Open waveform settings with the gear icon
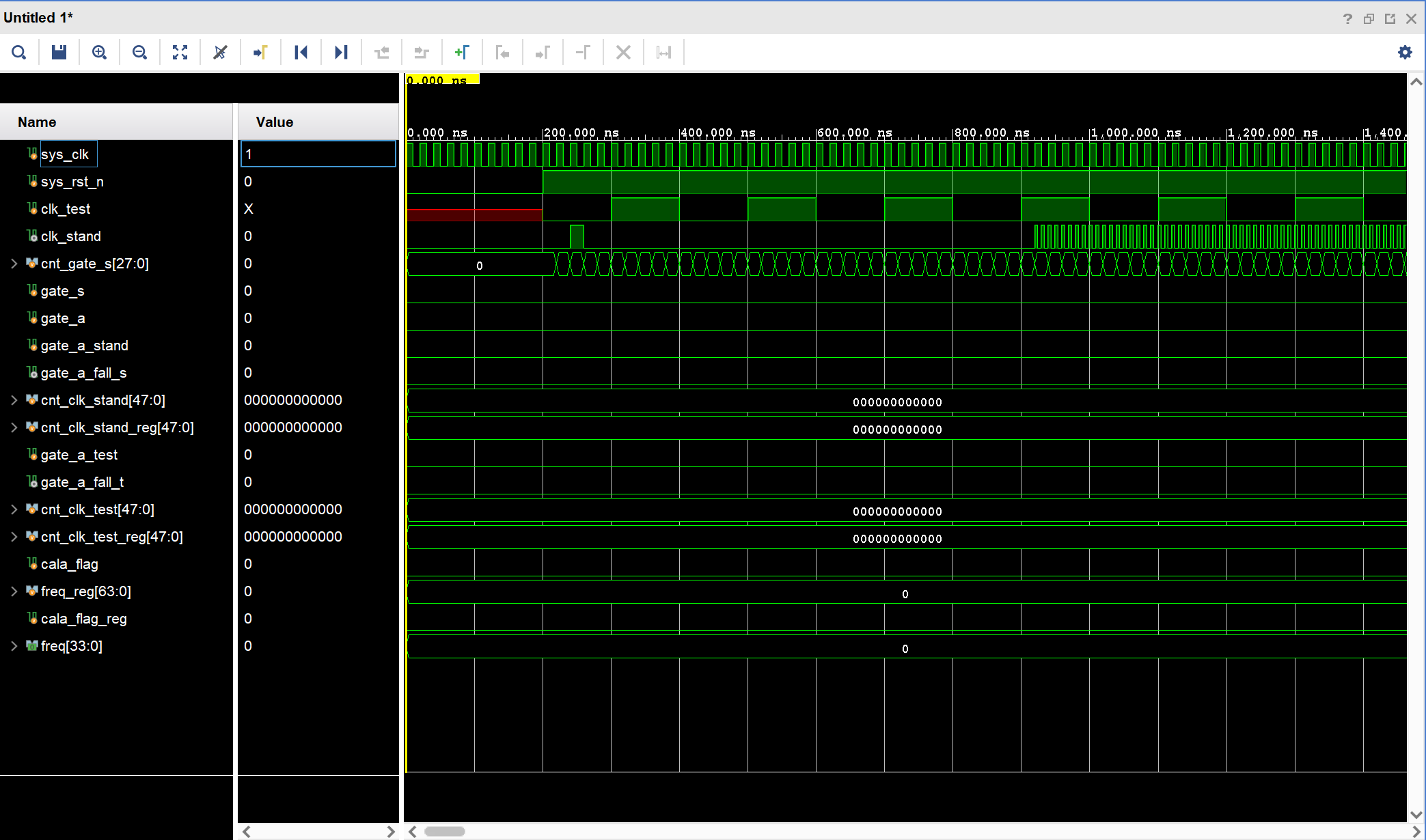This screenshot has height=840, width=1426. 1405,53
